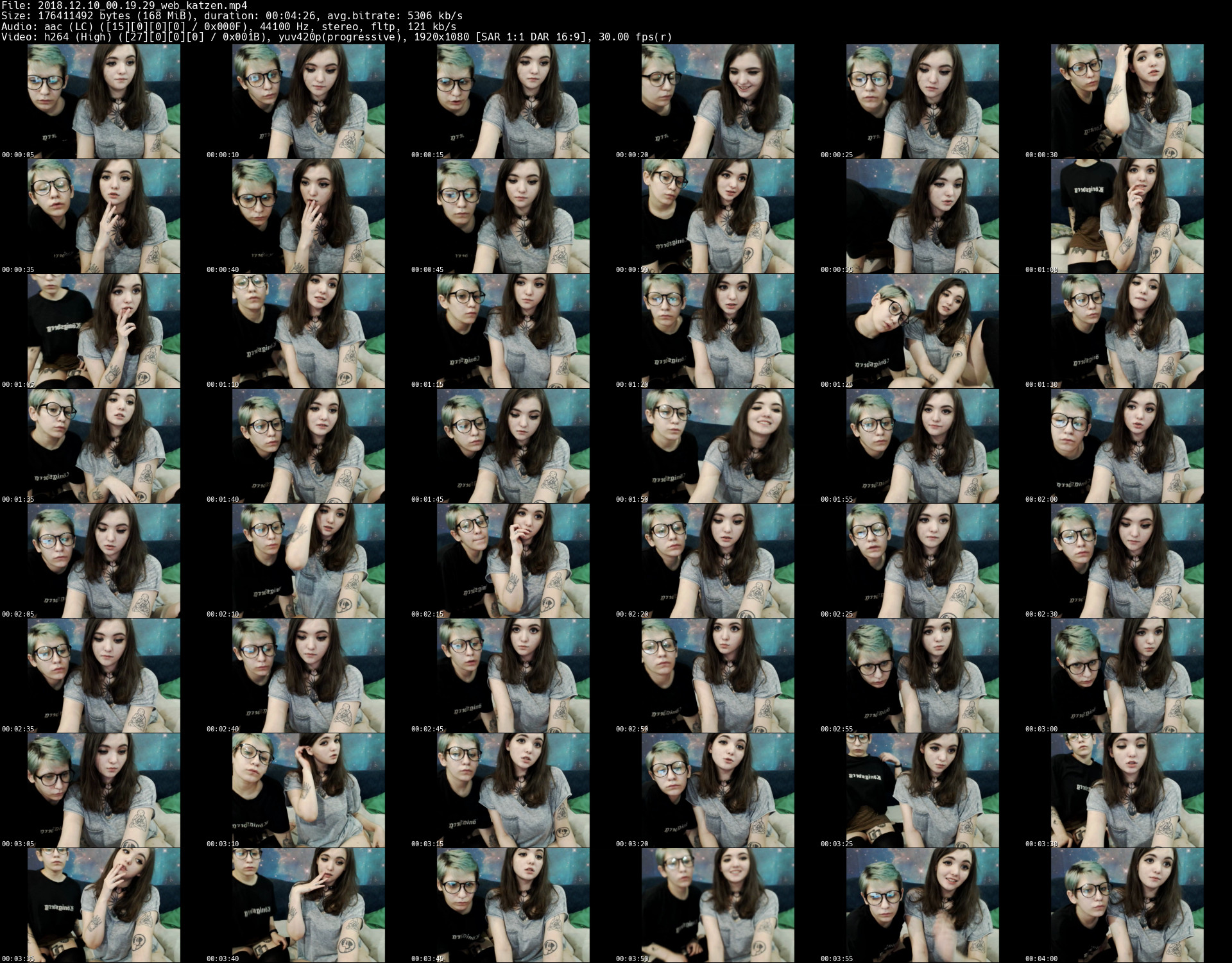Open the frame at 00:00:50
The height and width of the screenshot is (963, 1232).
coord(718,216)
